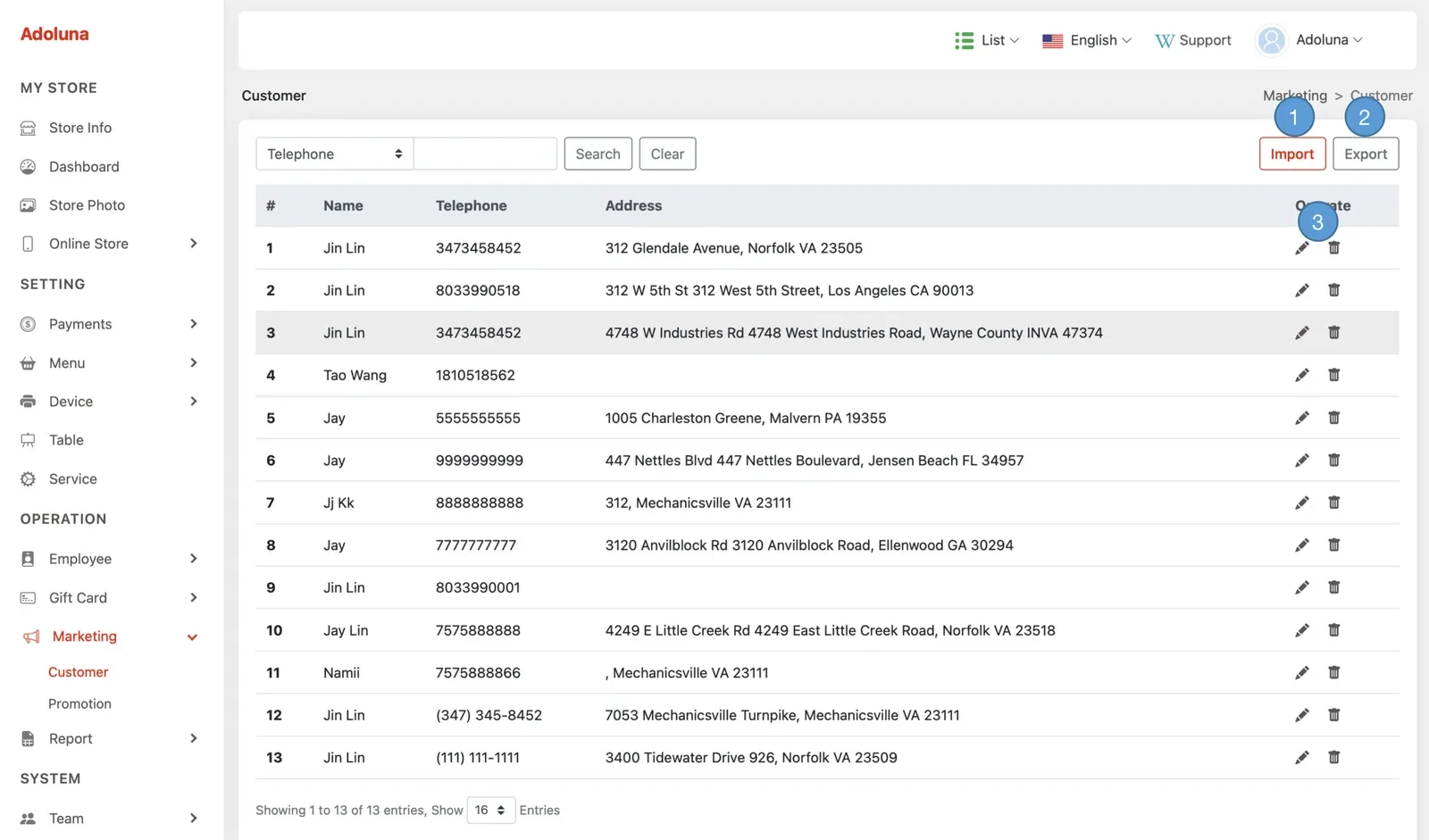
Task: Expand the Menu submenu in sidebar
Action: tap(193, 362)
